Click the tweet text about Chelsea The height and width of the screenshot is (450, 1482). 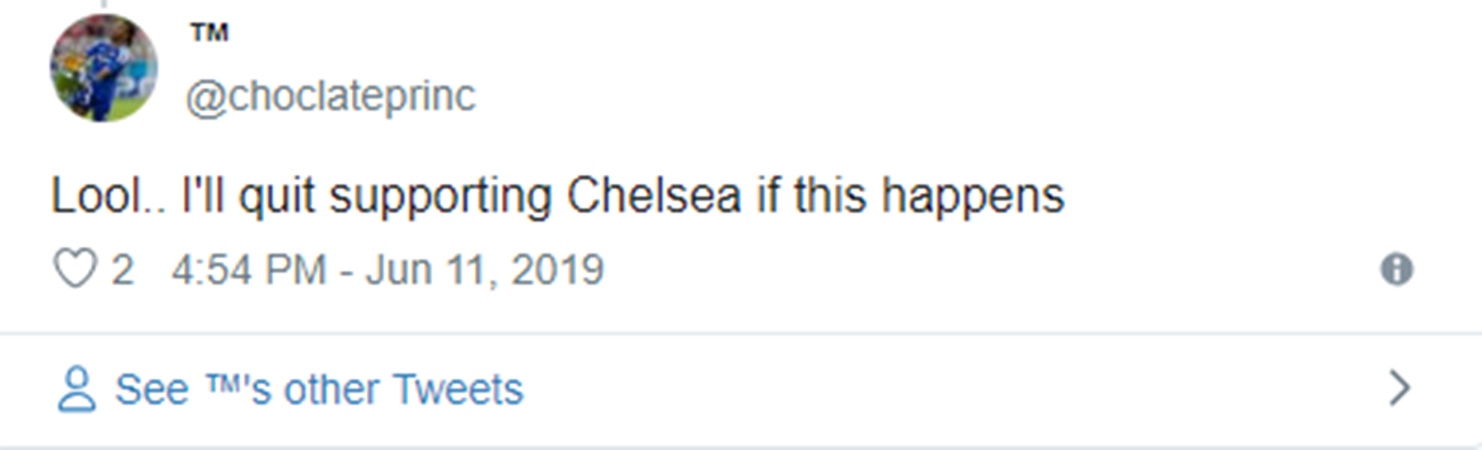pyautogui.click(x=557, y=197)
